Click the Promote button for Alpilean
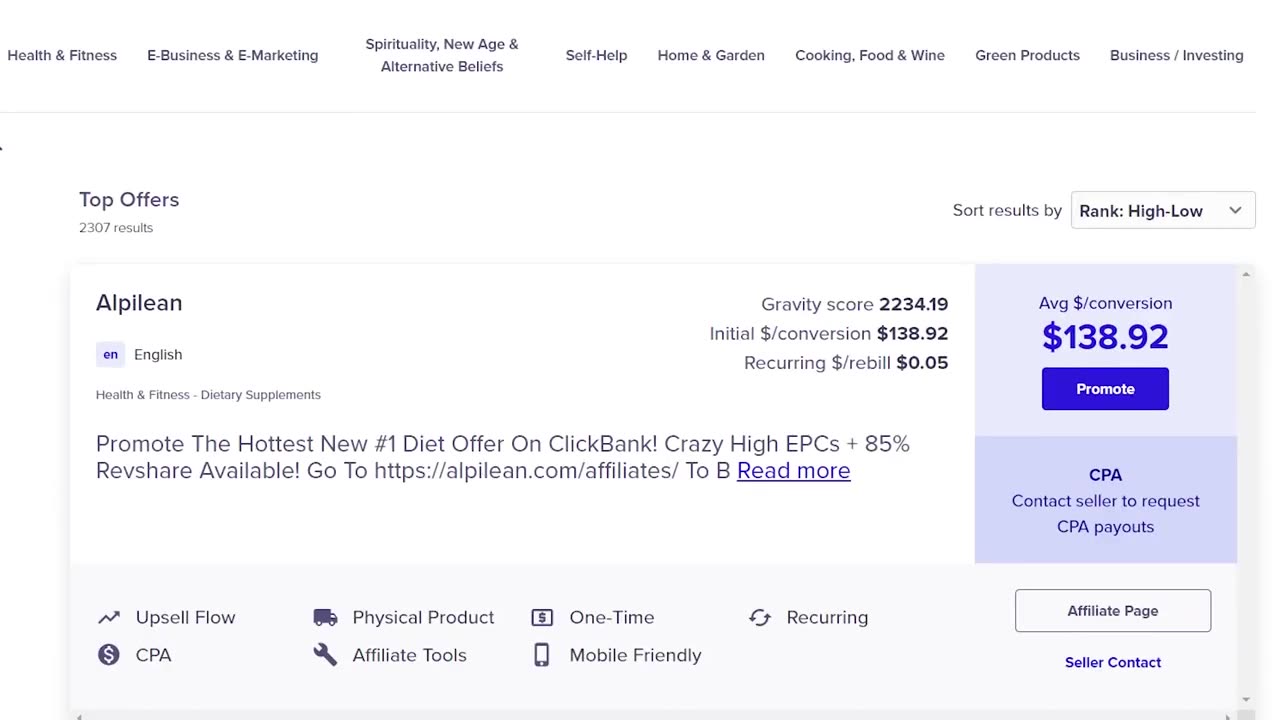This screenshot has width=1280, height=720. (1105, 389)
